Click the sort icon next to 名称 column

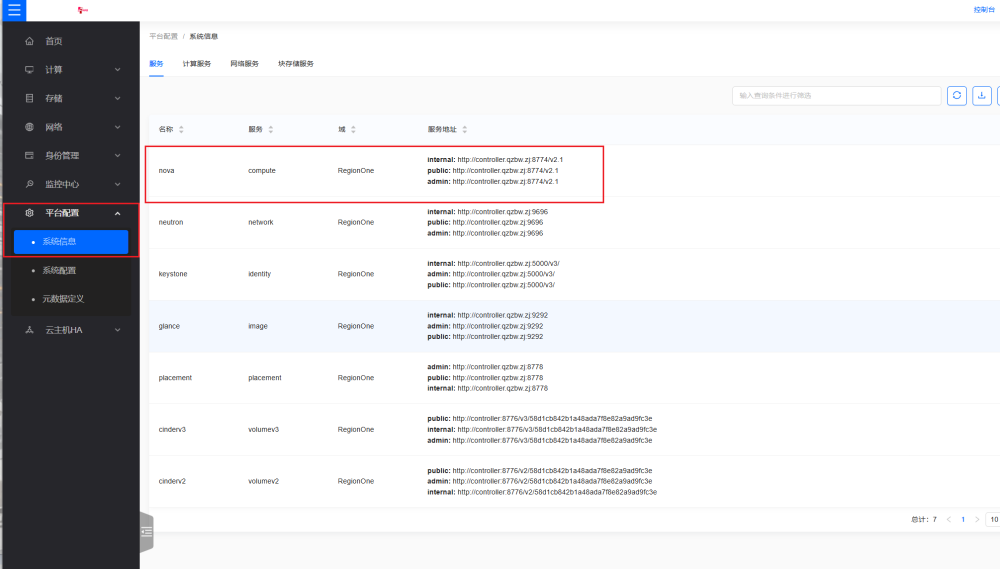[181, 130]
